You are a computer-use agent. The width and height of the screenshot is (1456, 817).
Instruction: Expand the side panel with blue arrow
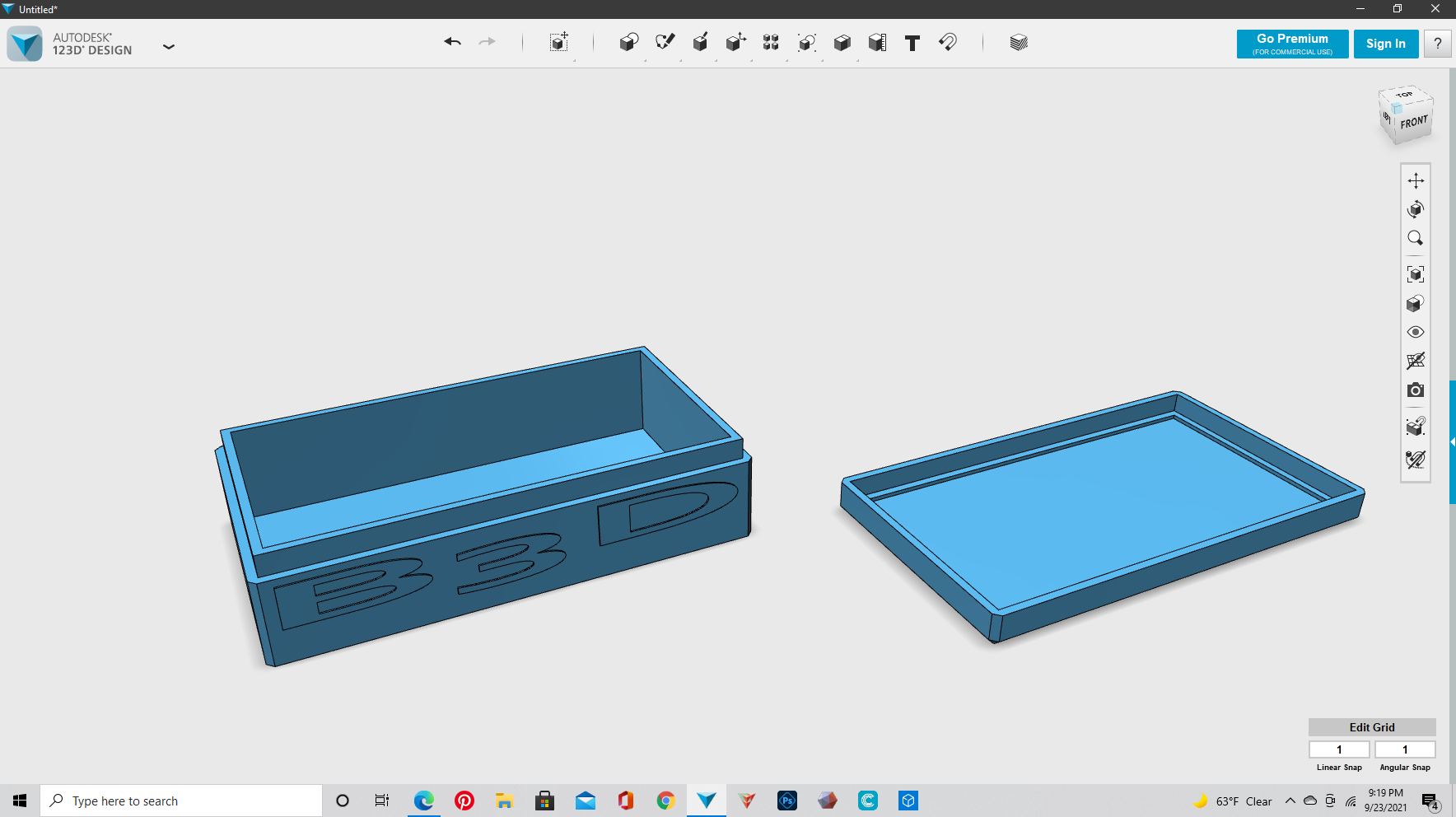(x=1452, y=442)
